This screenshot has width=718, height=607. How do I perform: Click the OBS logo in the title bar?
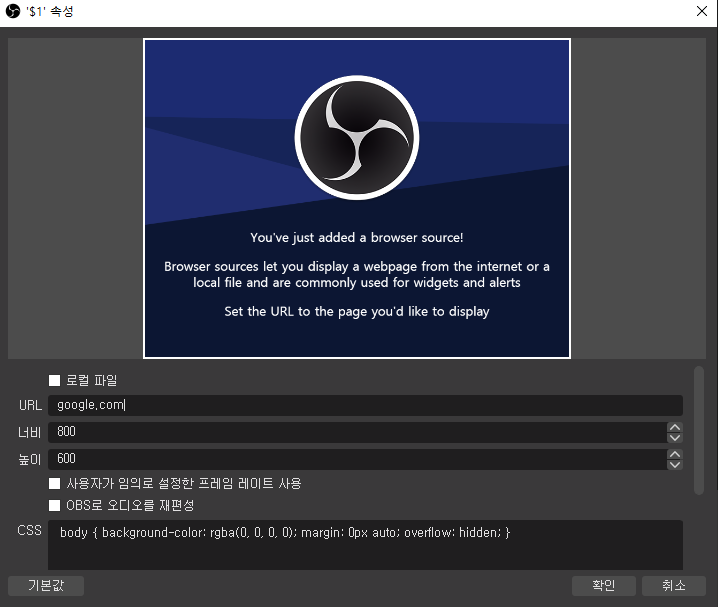click(x=13, y=11)
